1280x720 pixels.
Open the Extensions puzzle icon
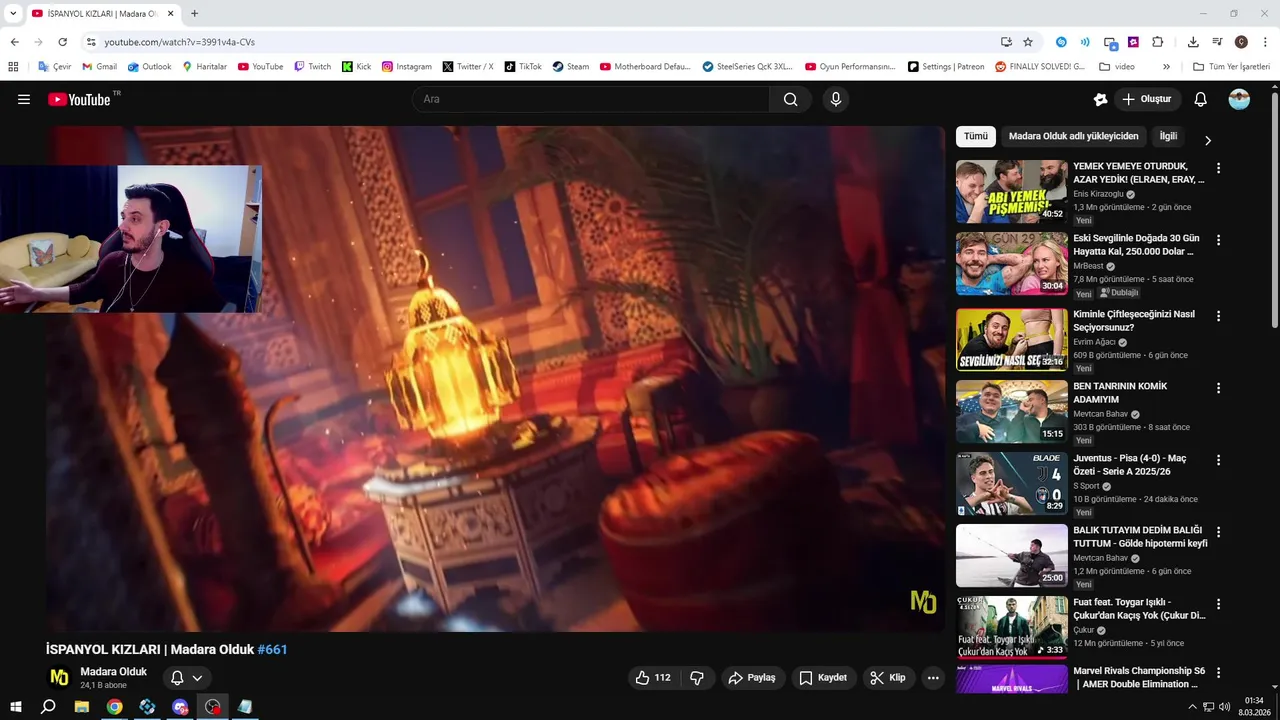1158,42
